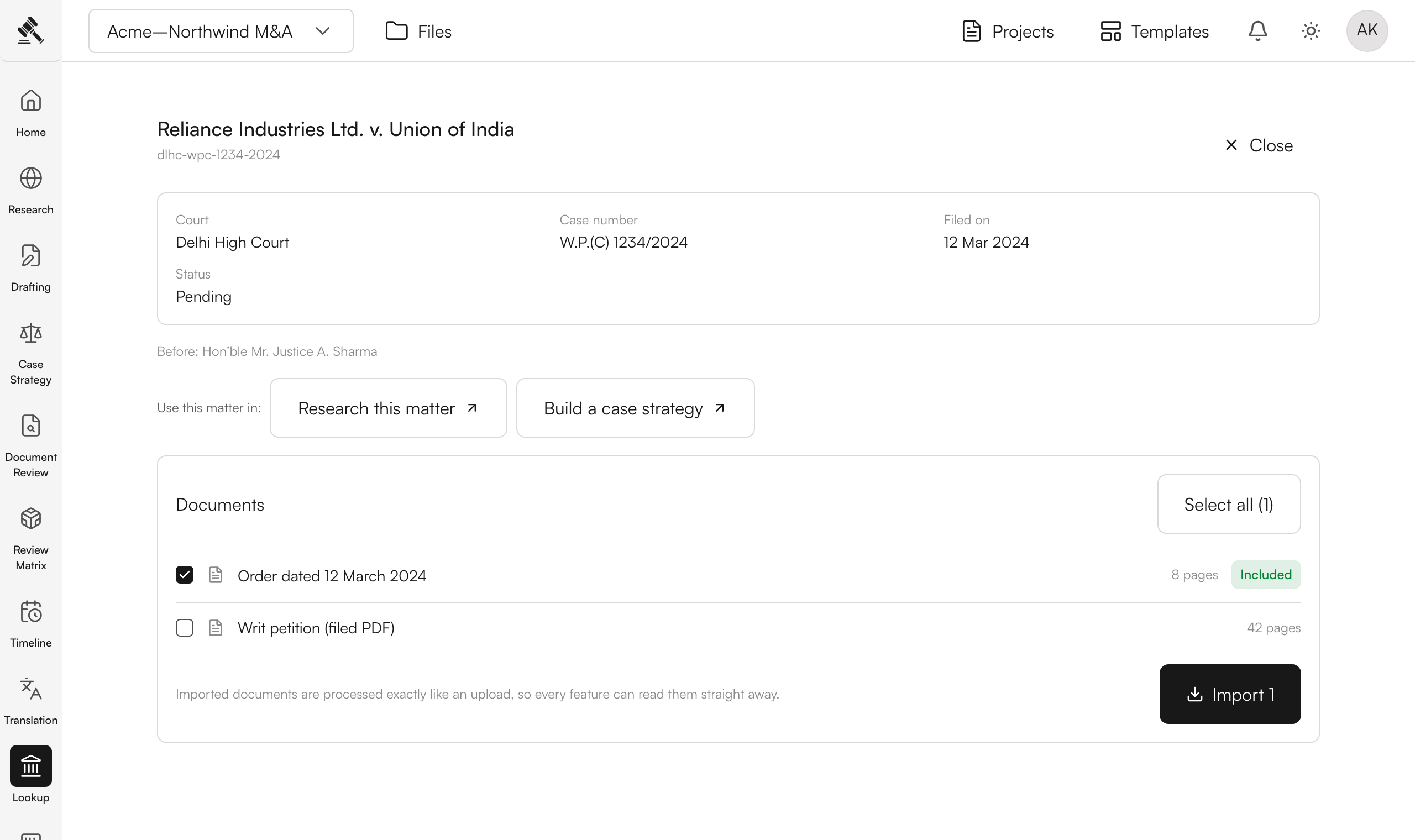
Task: Click the case title Reliance Industries Ltd. v. Union of India
Action: click(336, 129)
